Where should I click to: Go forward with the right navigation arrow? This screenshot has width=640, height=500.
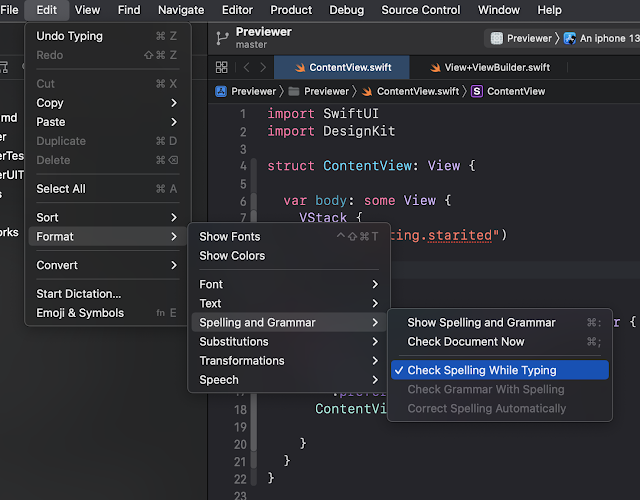[x=263, y=67]
